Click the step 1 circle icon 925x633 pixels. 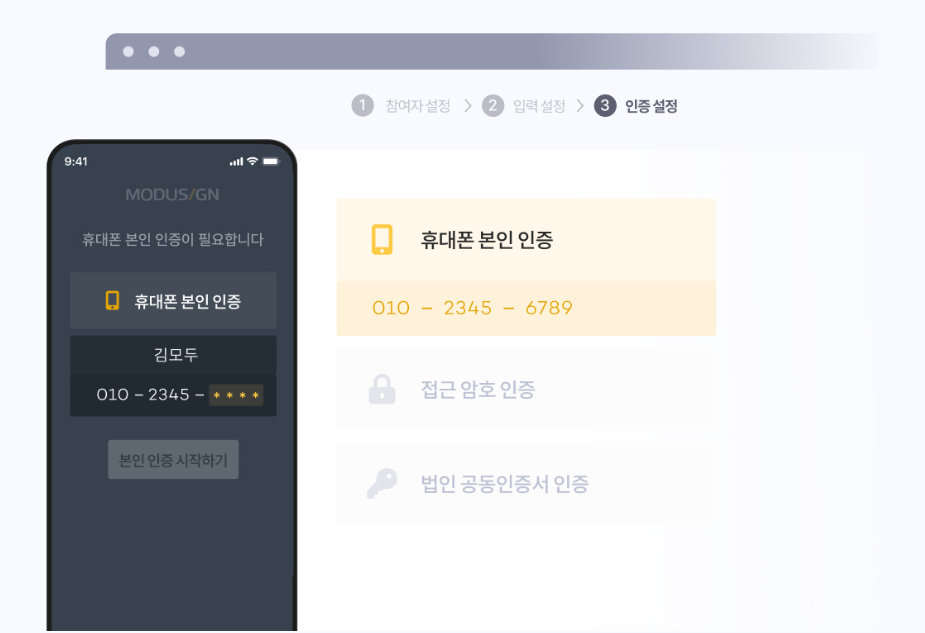coord(362,106)
